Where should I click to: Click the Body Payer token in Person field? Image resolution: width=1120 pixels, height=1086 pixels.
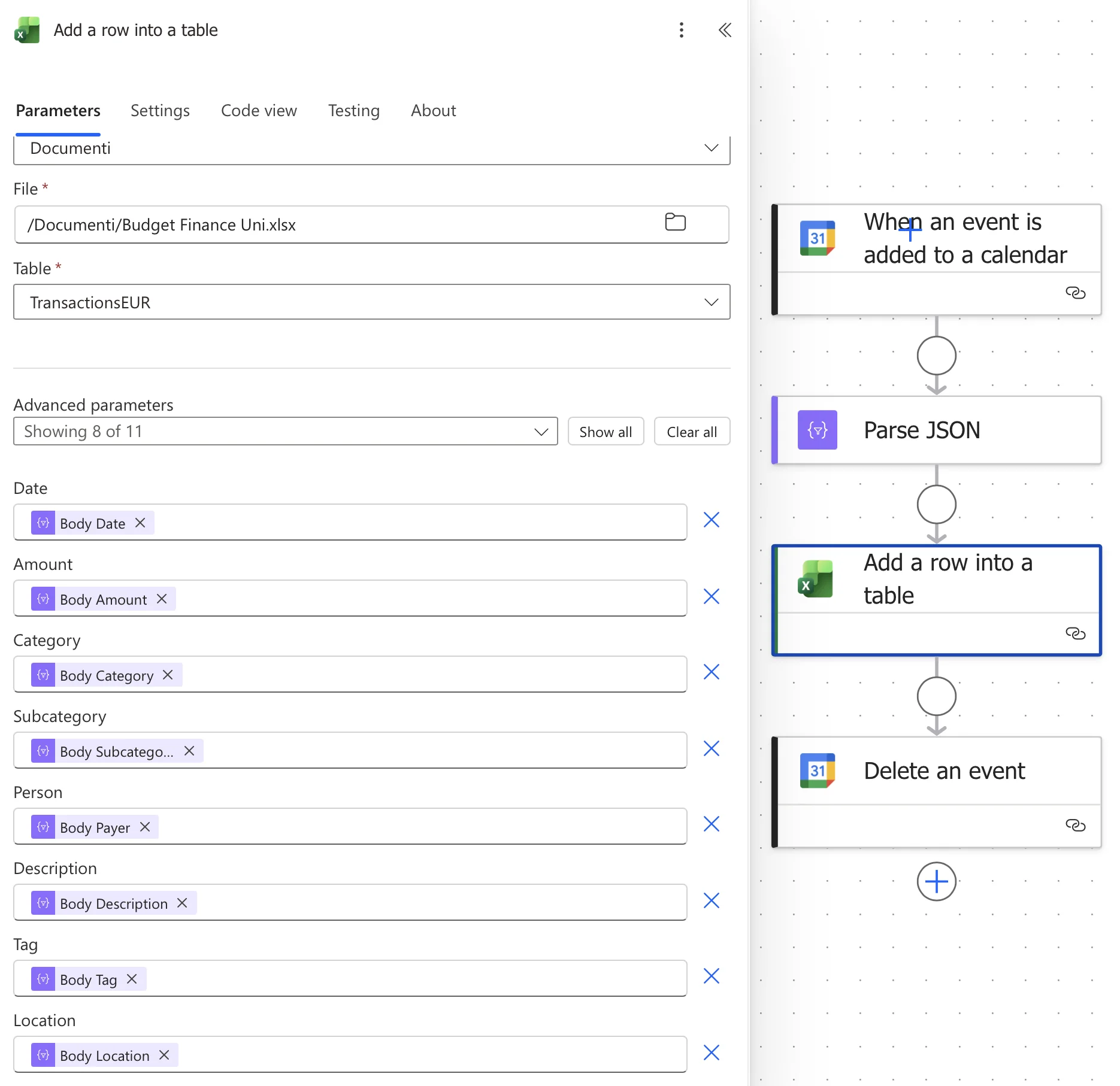tap(95, 827)
